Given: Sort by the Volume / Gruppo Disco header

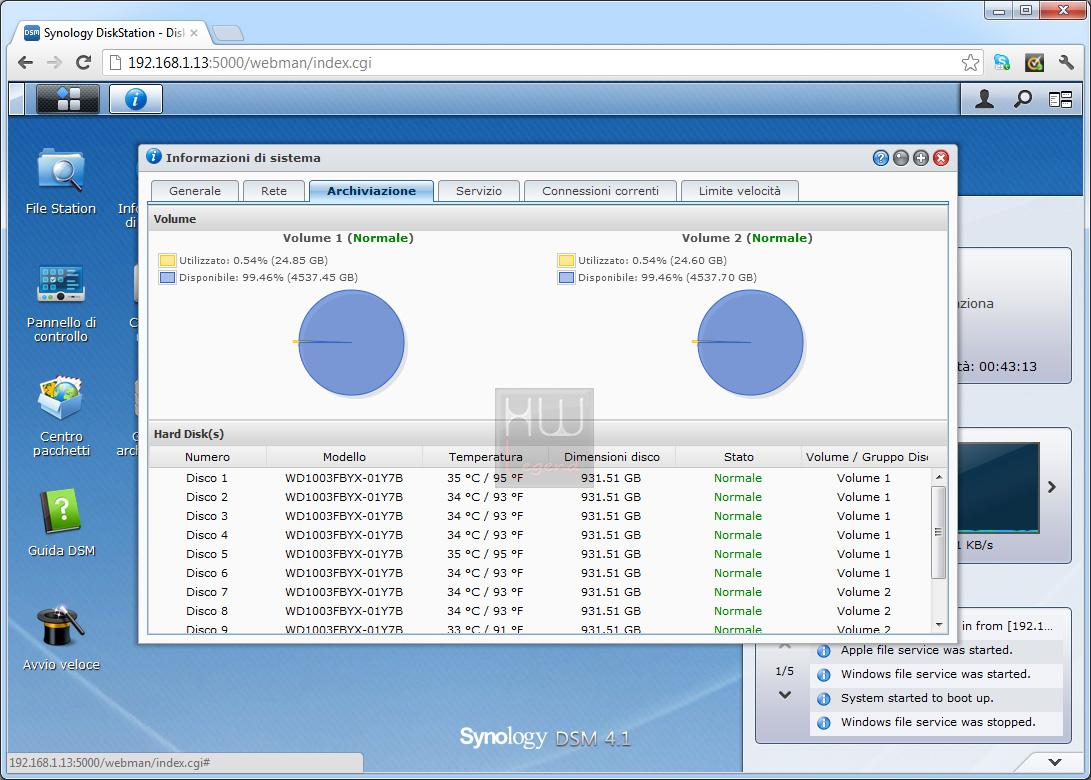Looking at the screenshot, I should click(x=867, y=456).
